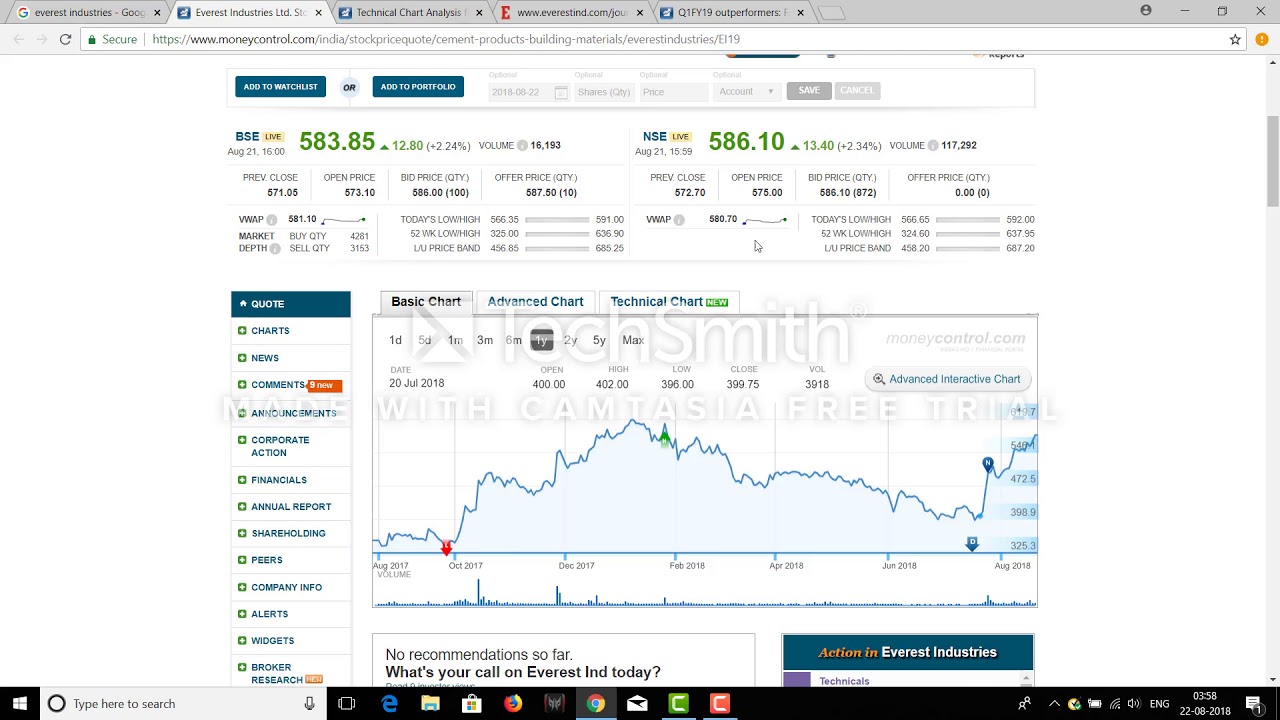Open Broker Research in the sidebar
This screenshot has height=720, width=1280.
(x=279, y=674)
